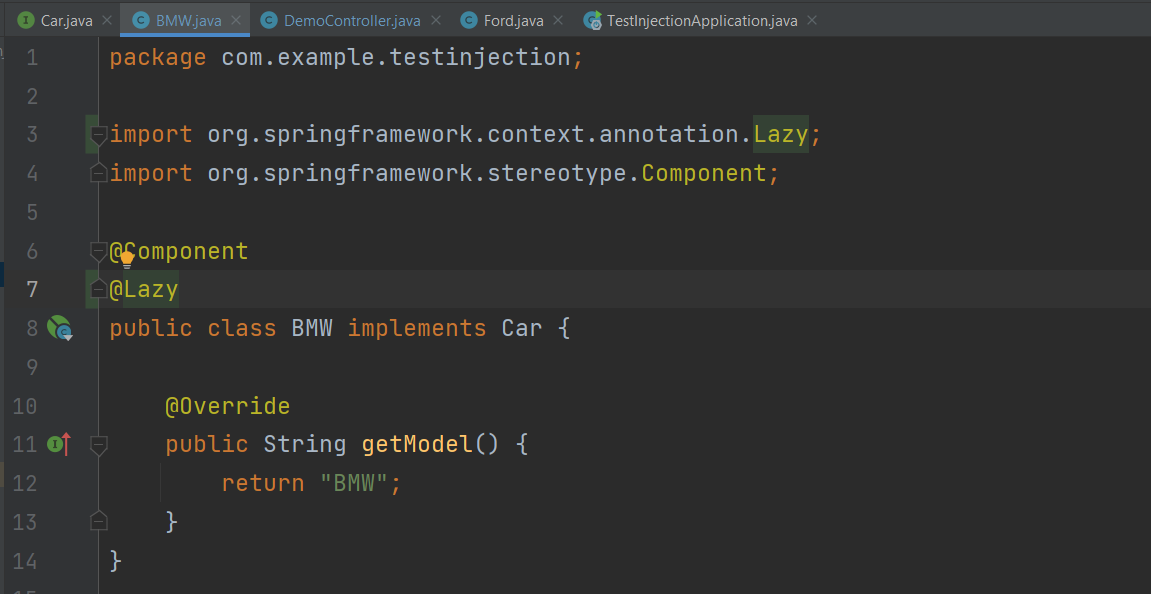This screenshot has width=1151, height=594.
Task: Close the DemoController.java tab
Action: 435,21
